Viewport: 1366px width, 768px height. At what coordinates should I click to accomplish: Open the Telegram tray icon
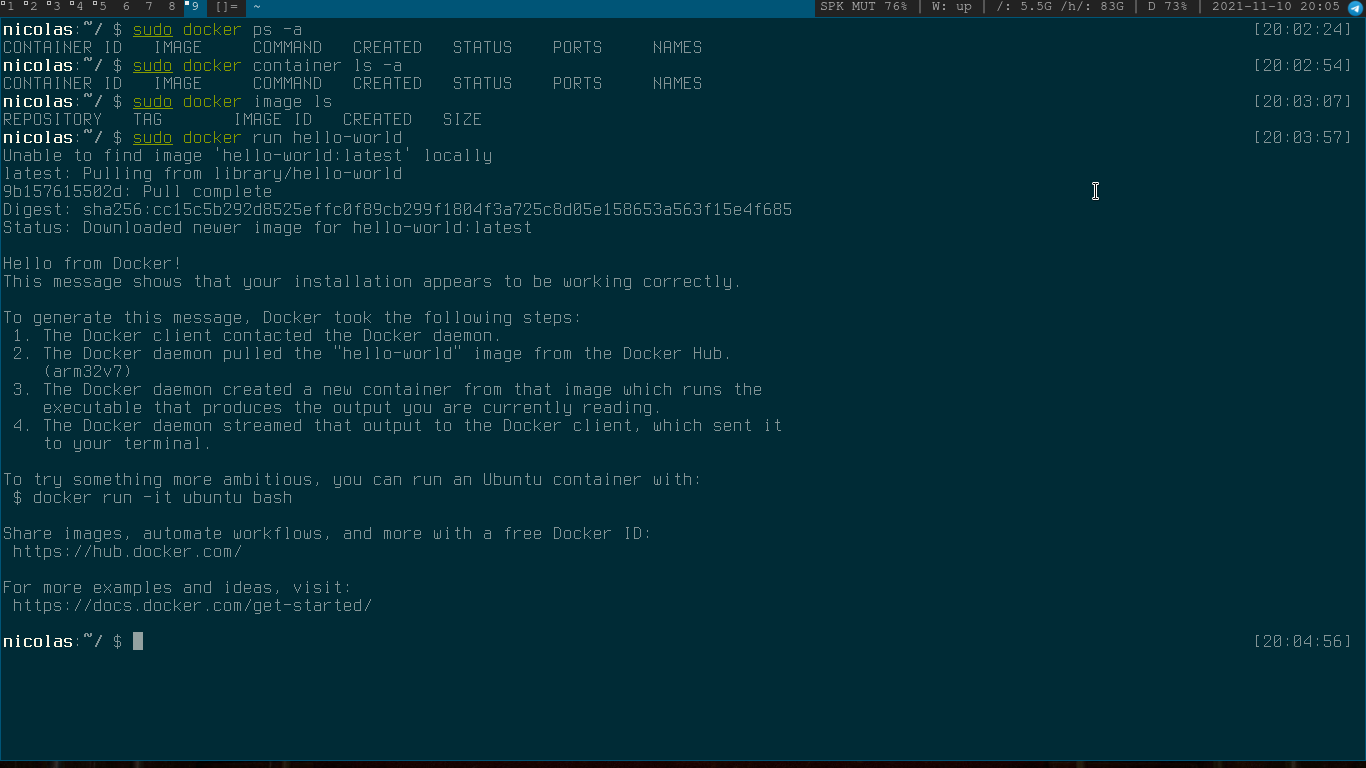pos(1355,7)
